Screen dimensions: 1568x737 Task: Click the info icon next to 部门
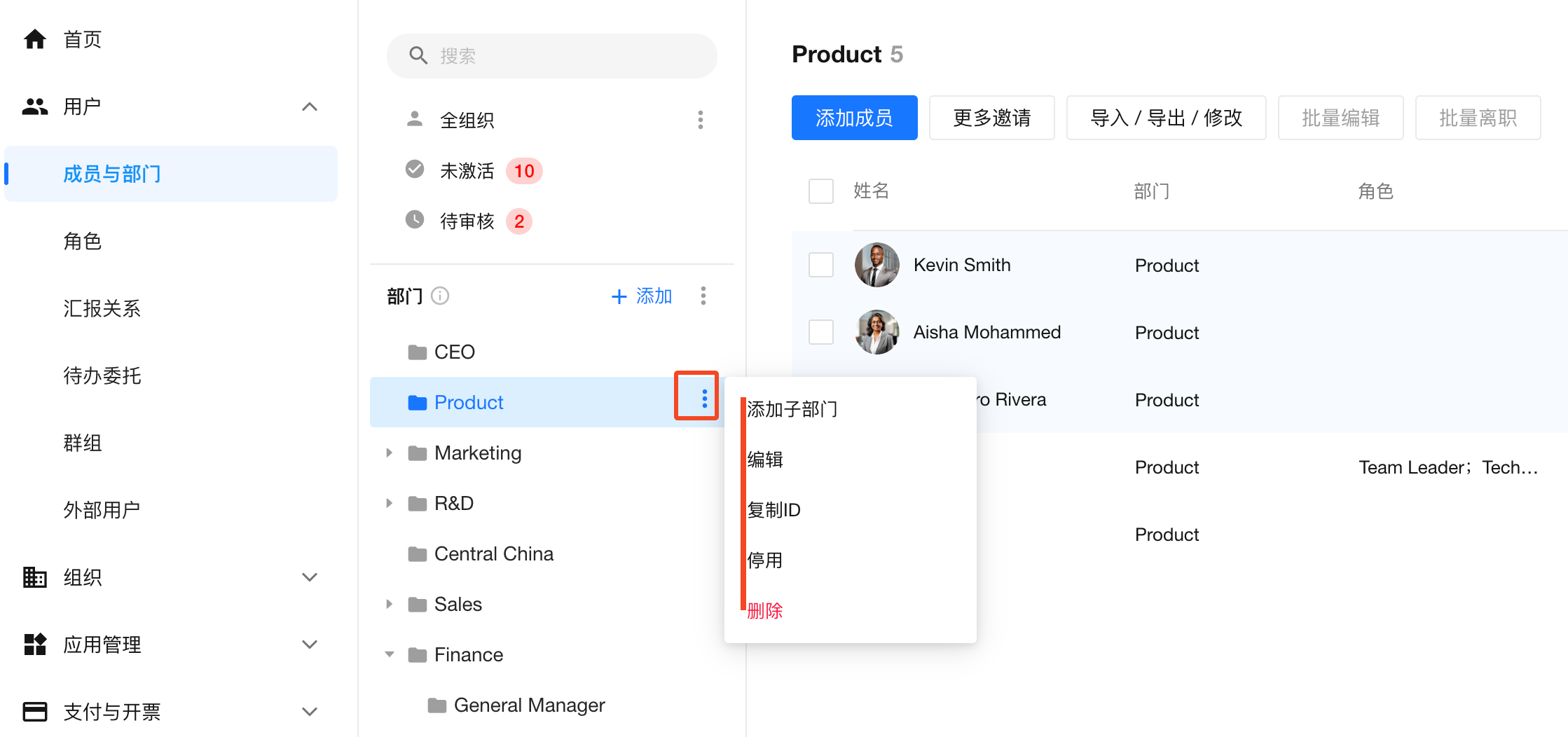(x=440, y=296)
